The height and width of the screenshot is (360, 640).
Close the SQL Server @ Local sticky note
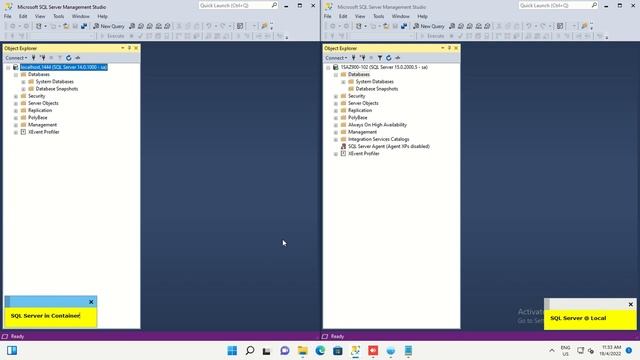(631, 304)
